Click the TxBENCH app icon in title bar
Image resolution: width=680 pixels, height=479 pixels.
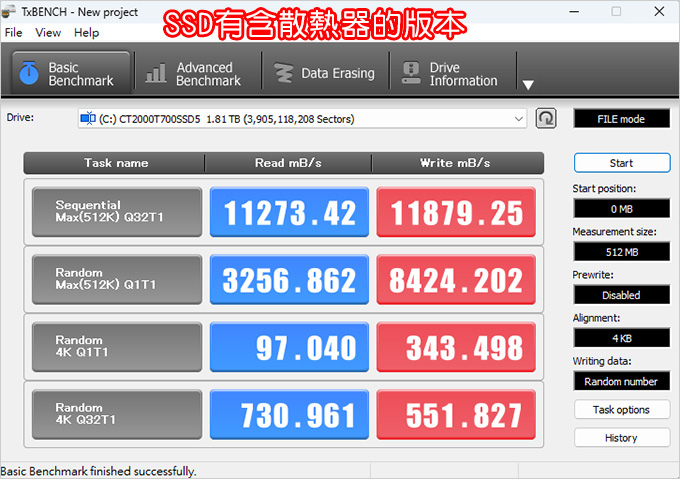coord(9,12)
